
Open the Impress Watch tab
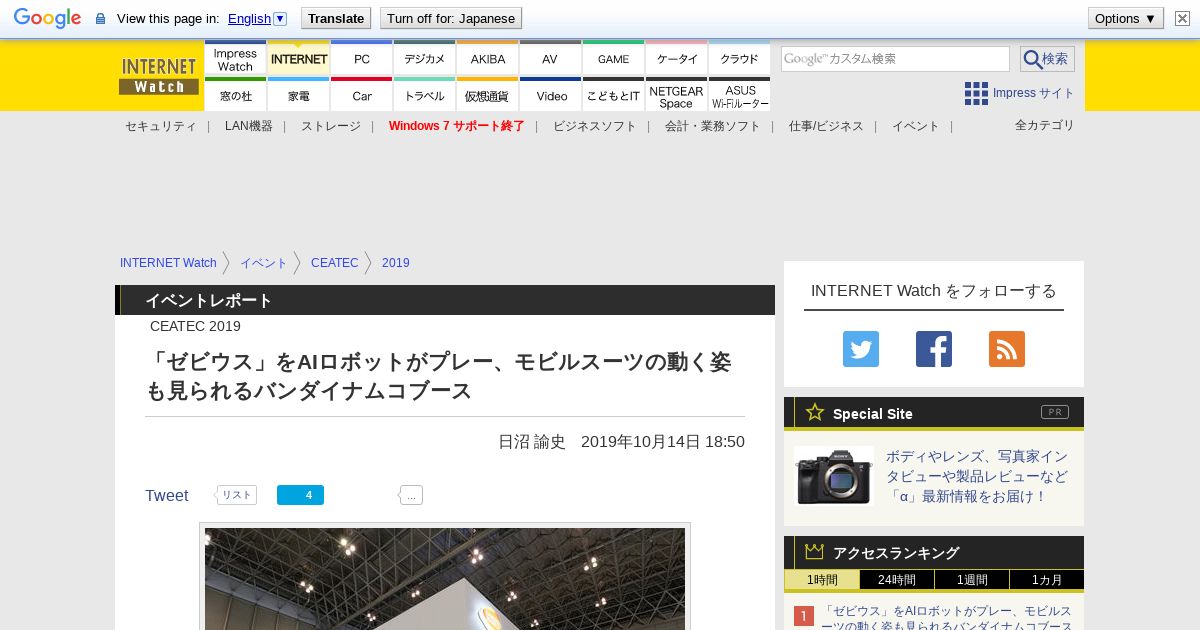(x=235, y=59)
